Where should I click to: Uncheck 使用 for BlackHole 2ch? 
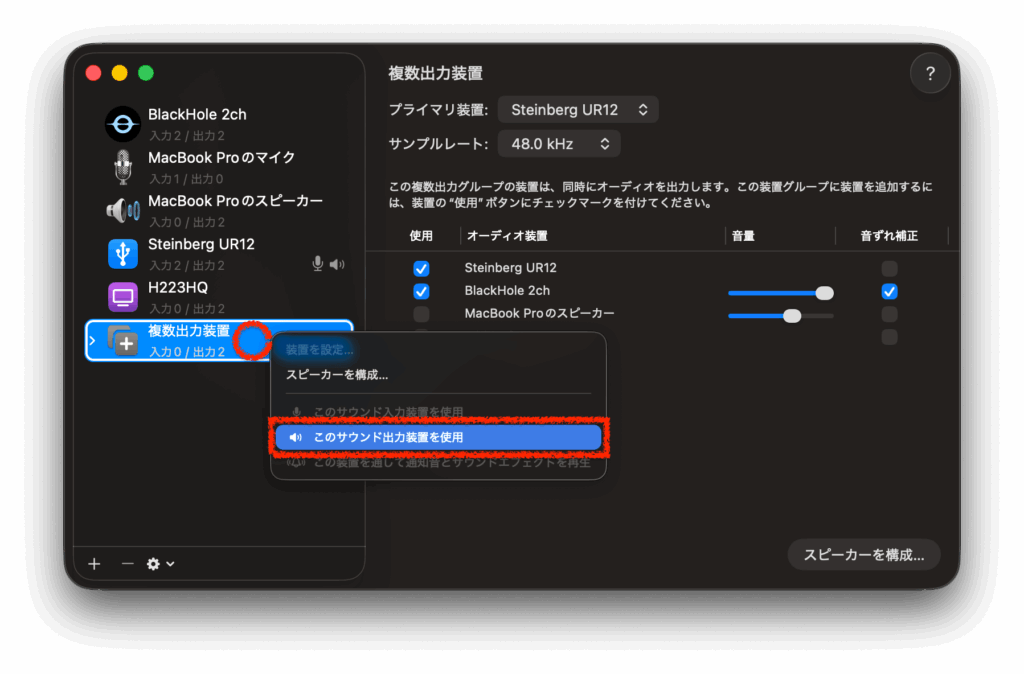(421, 291)
